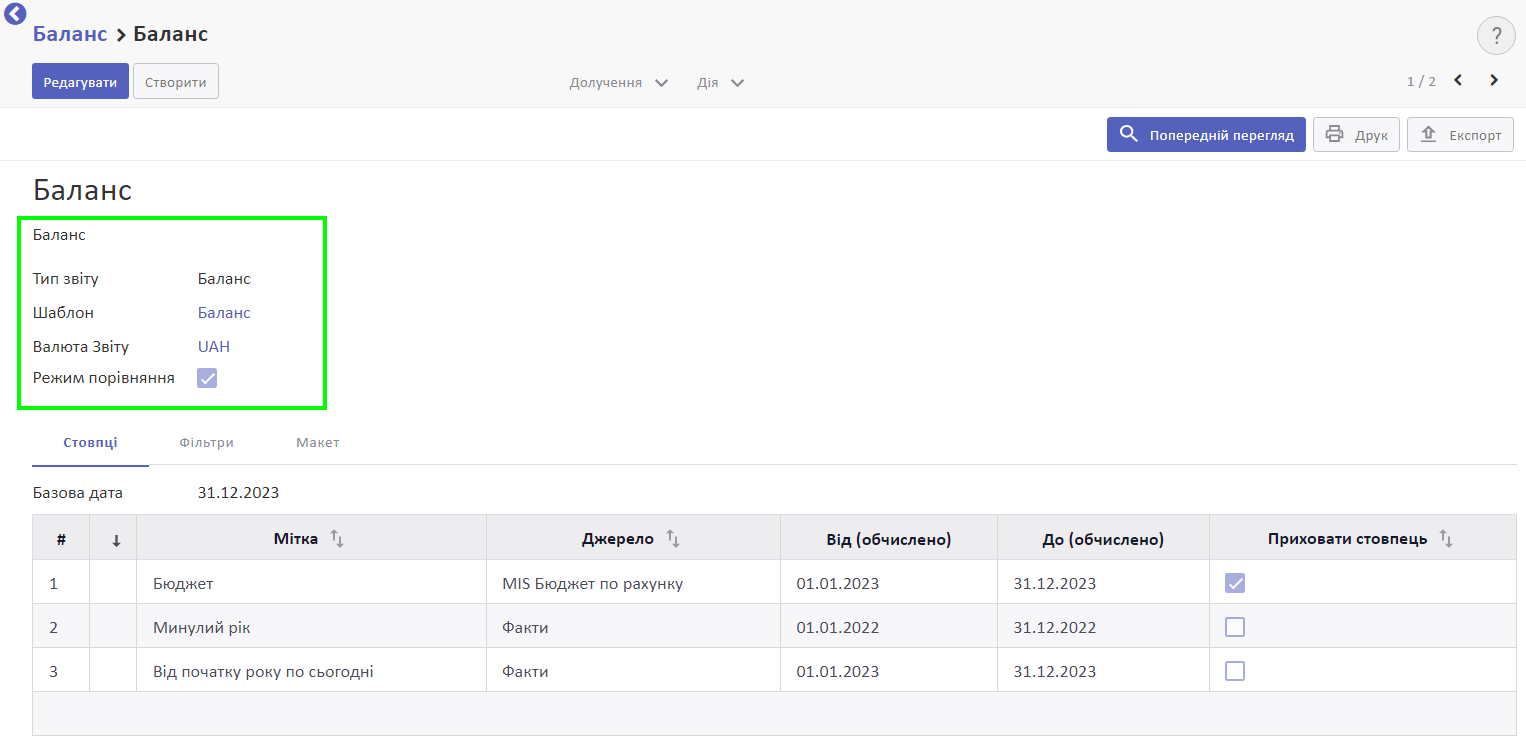Click the Тип звіту value Баланс
This screenshot has width=1526, height=748.
(224, 278)
